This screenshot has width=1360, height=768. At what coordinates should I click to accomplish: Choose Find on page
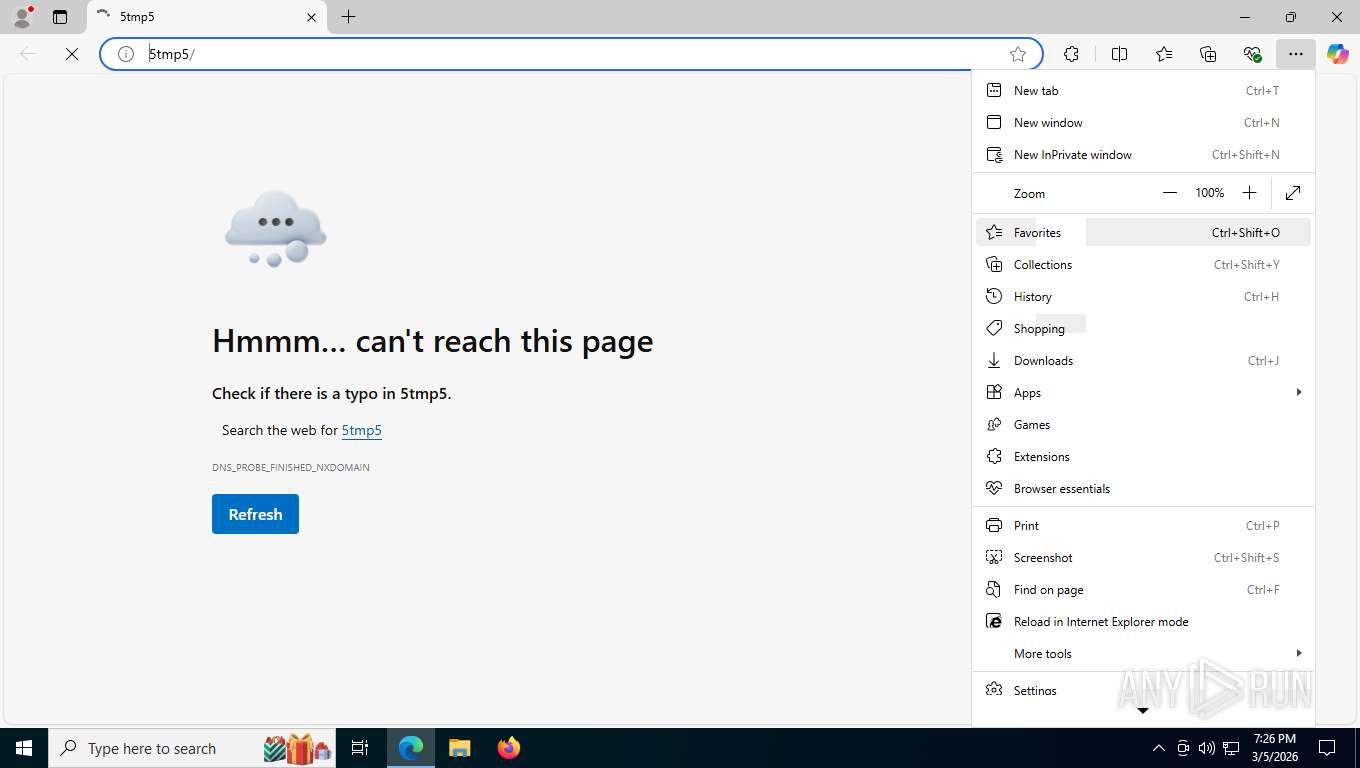[1143, 590]
